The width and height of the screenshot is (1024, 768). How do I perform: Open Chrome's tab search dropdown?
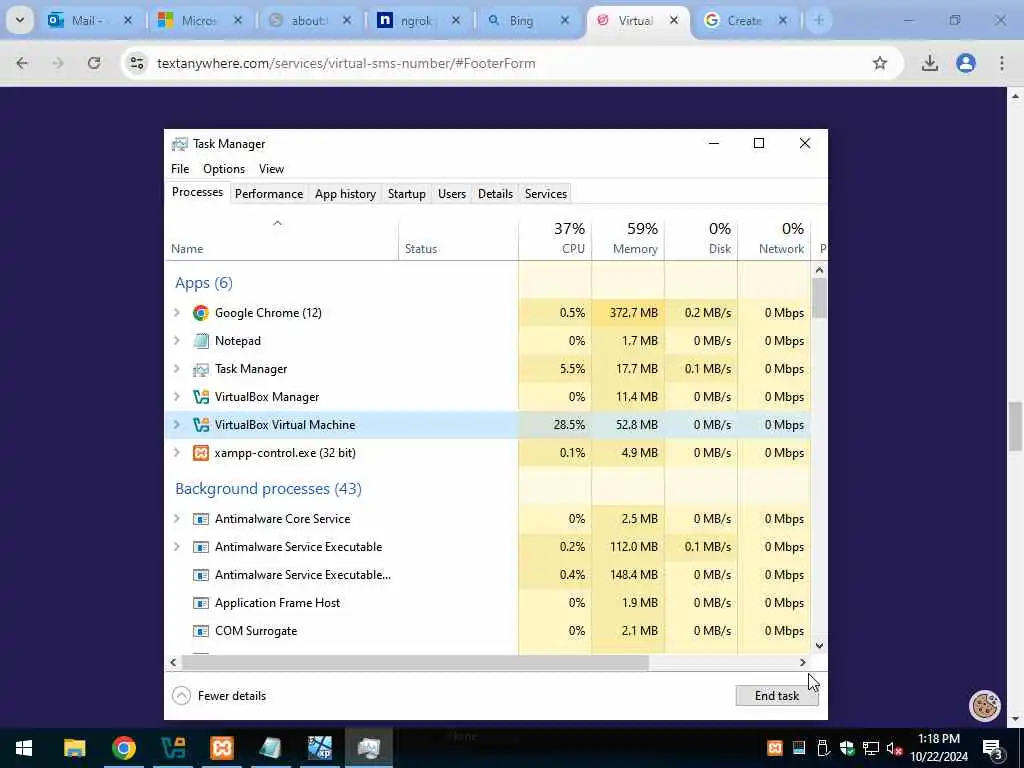[20, 20]
